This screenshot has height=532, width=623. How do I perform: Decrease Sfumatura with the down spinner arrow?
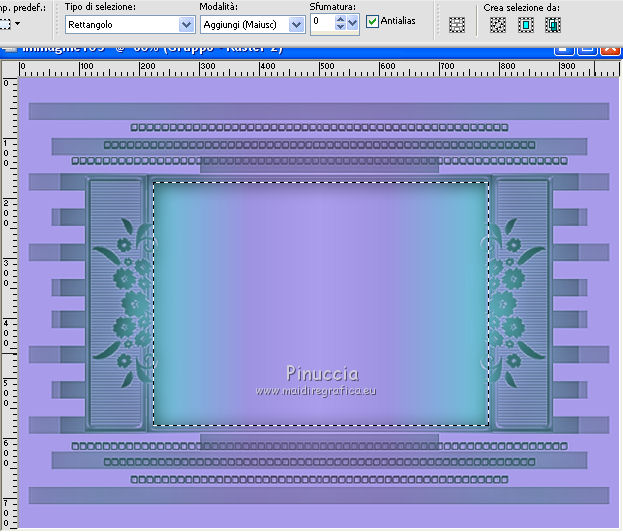340,27
